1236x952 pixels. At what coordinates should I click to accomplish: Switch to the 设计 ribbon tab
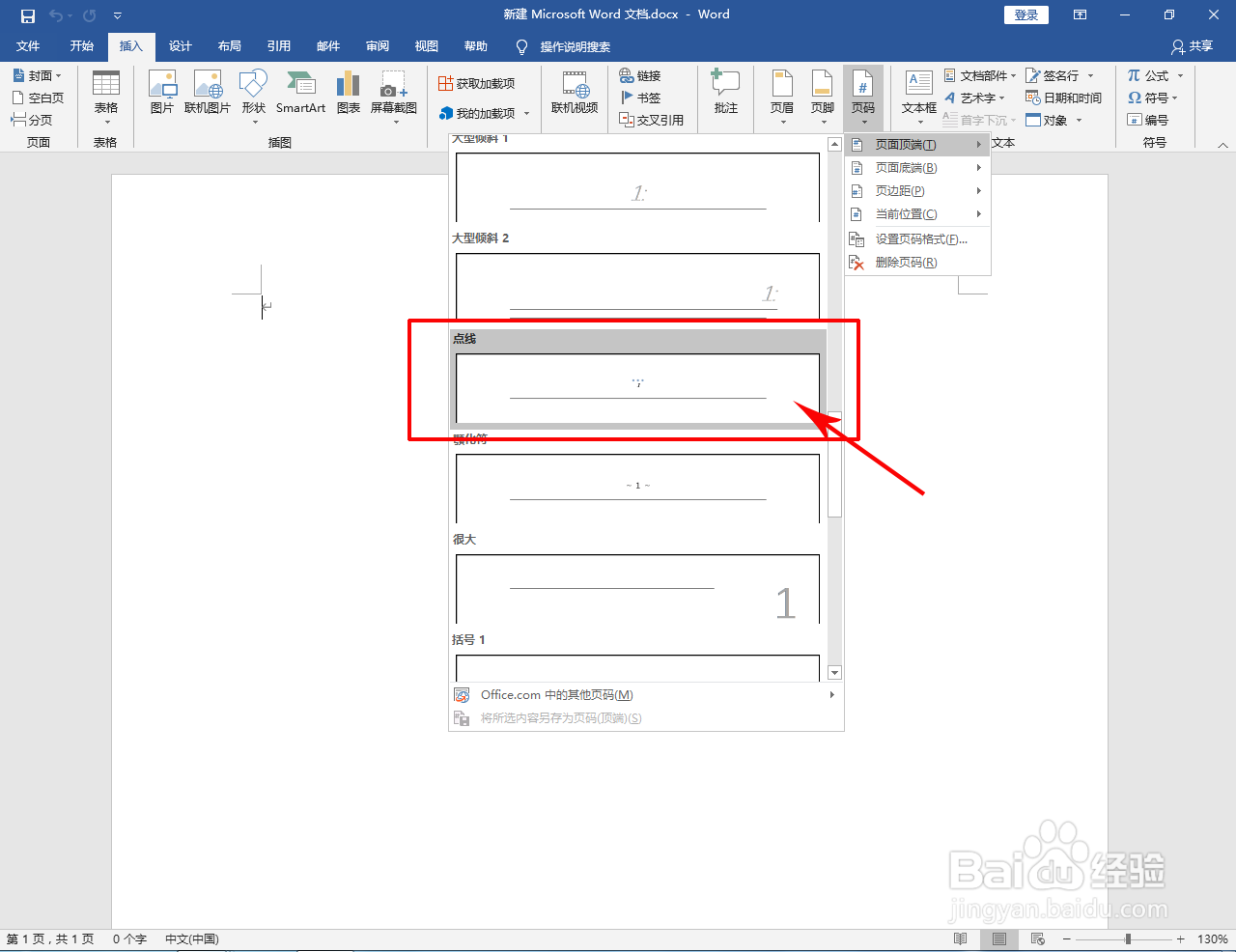point(180,45)
